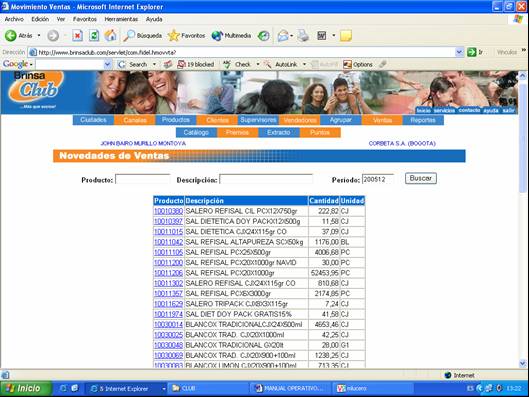Open the Herramientas menu
This screenshot has height=397, width=529.
click(121, 19)
